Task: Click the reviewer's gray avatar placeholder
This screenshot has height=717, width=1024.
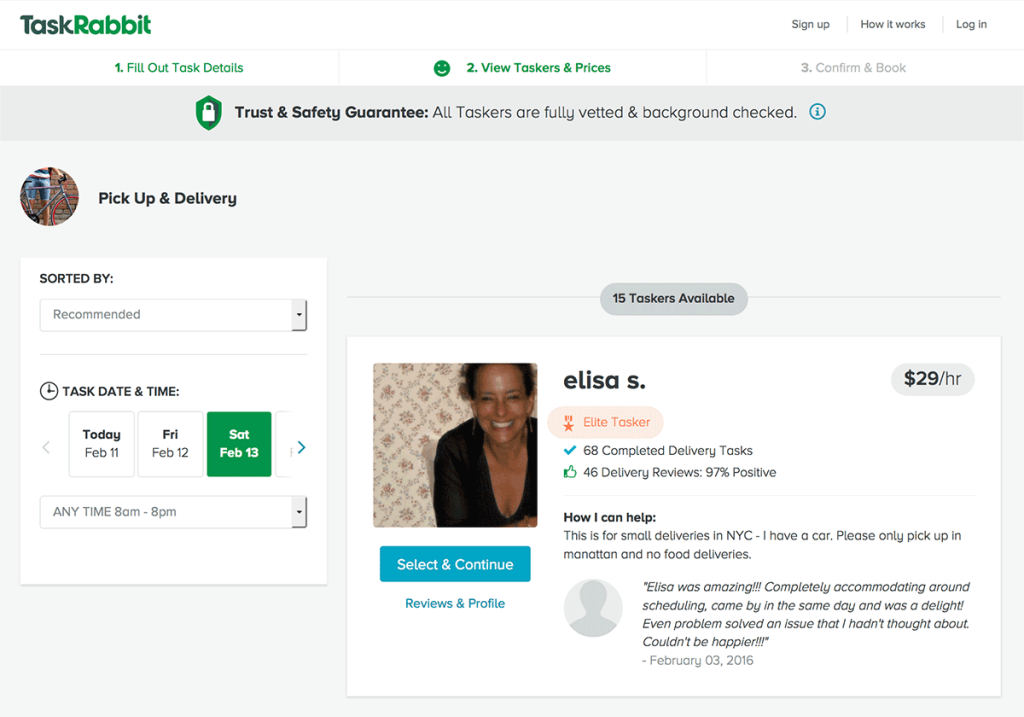Action: click(593, 608)
